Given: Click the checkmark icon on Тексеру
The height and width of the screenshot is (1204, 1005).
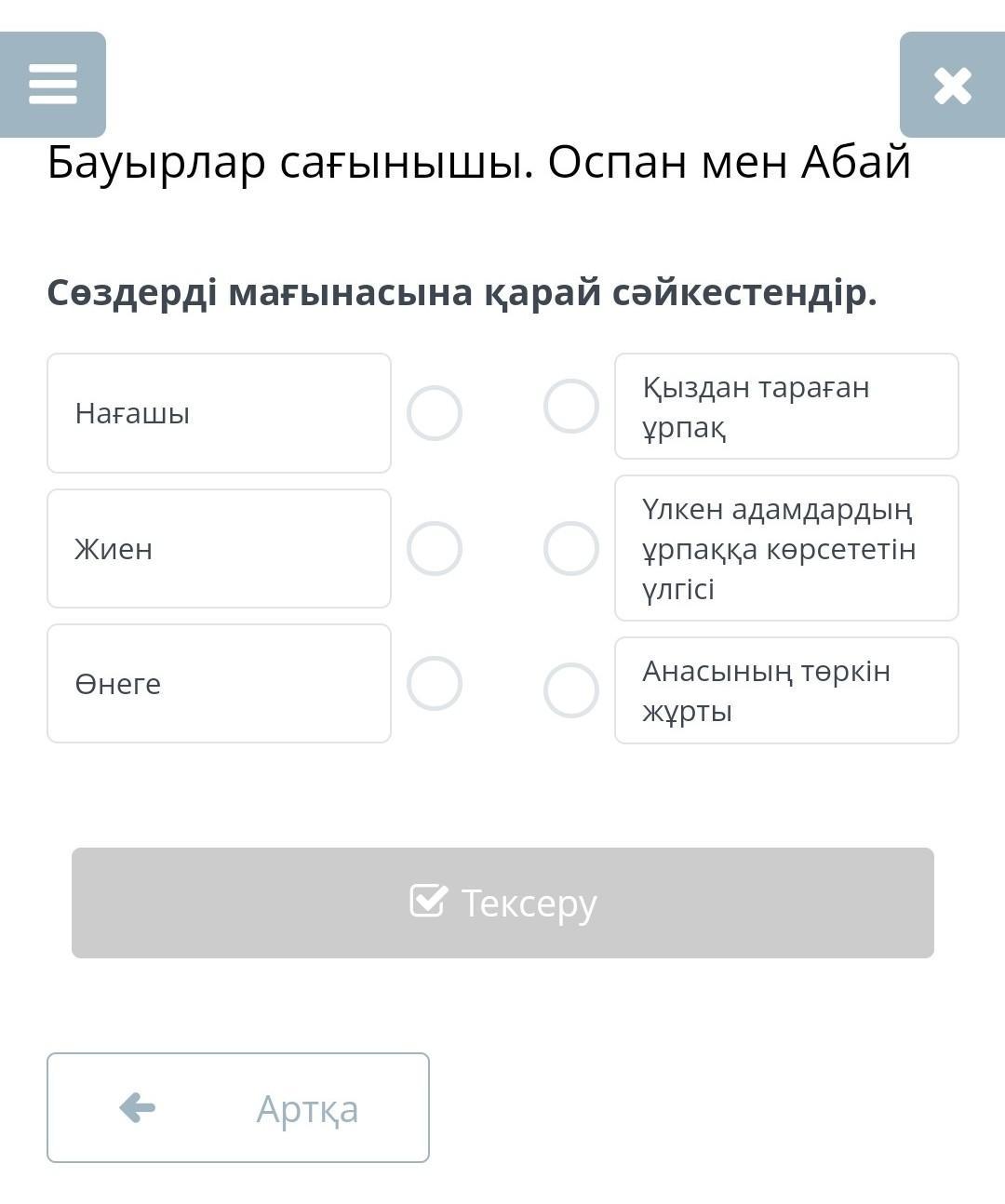Looking at the screenshot, I should (x=428, y=901).
